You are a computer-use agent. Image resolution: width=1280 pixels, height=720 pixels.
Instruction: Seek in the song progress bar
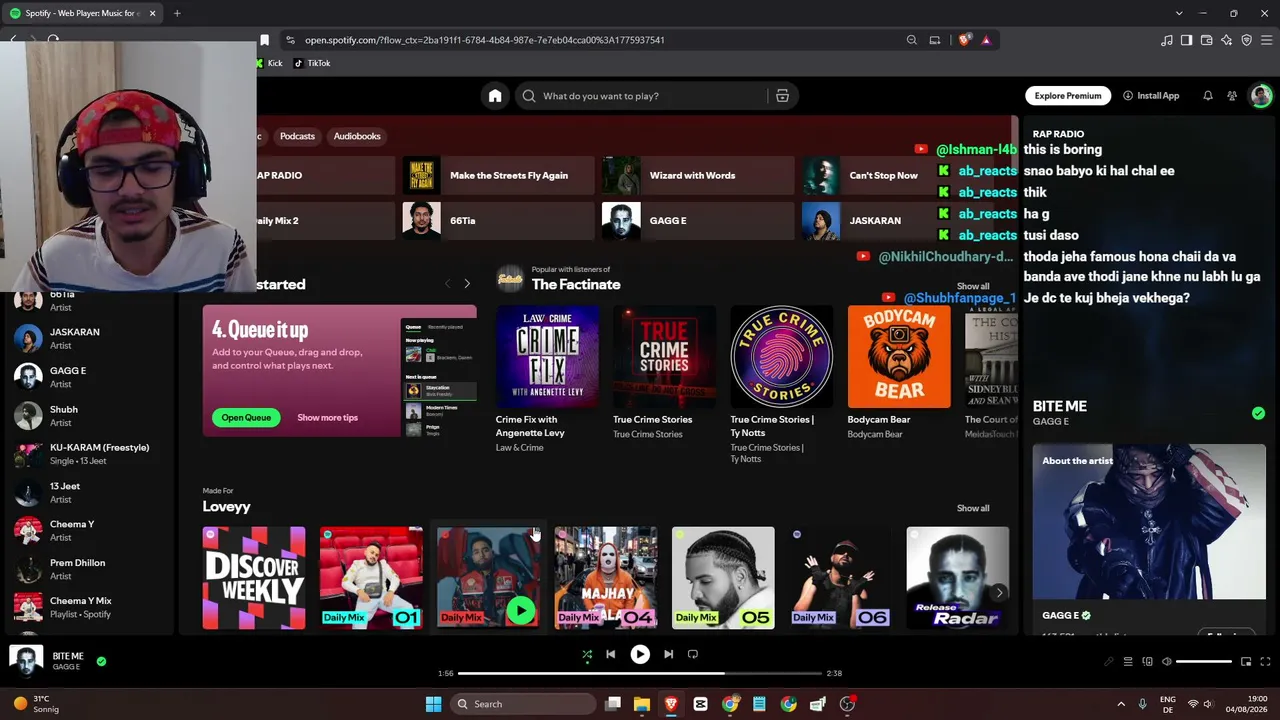[640, 673]
